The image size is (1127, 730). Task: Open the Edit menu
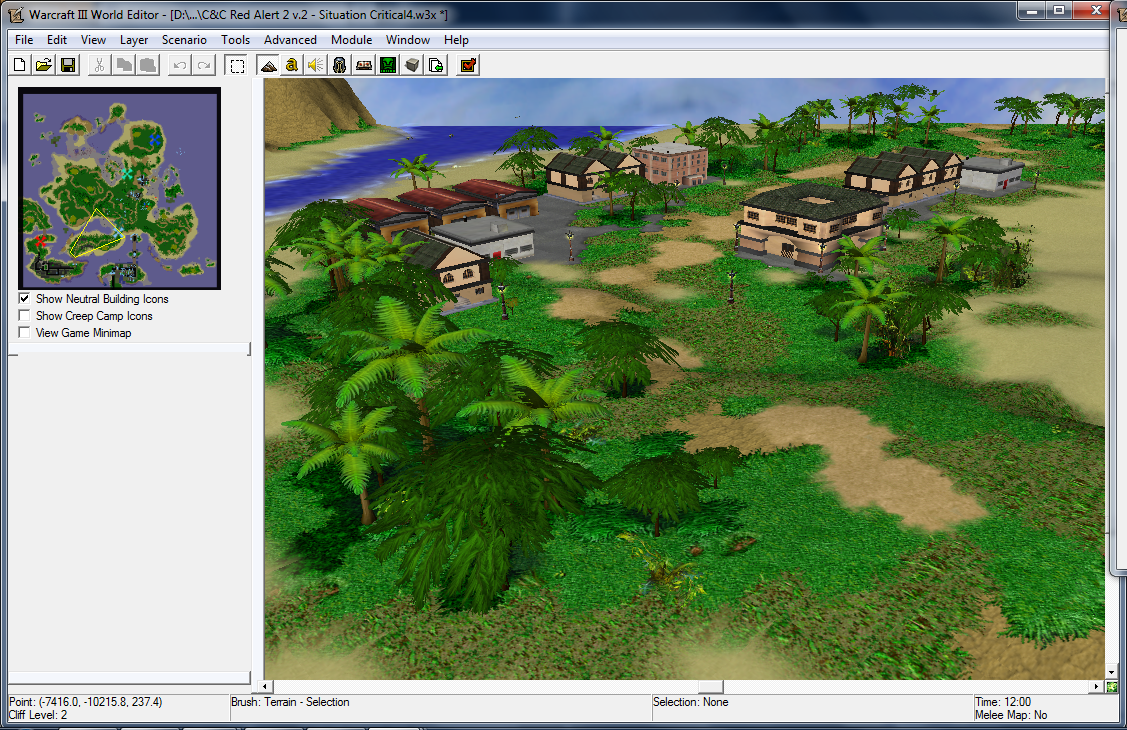coord(57,40)
